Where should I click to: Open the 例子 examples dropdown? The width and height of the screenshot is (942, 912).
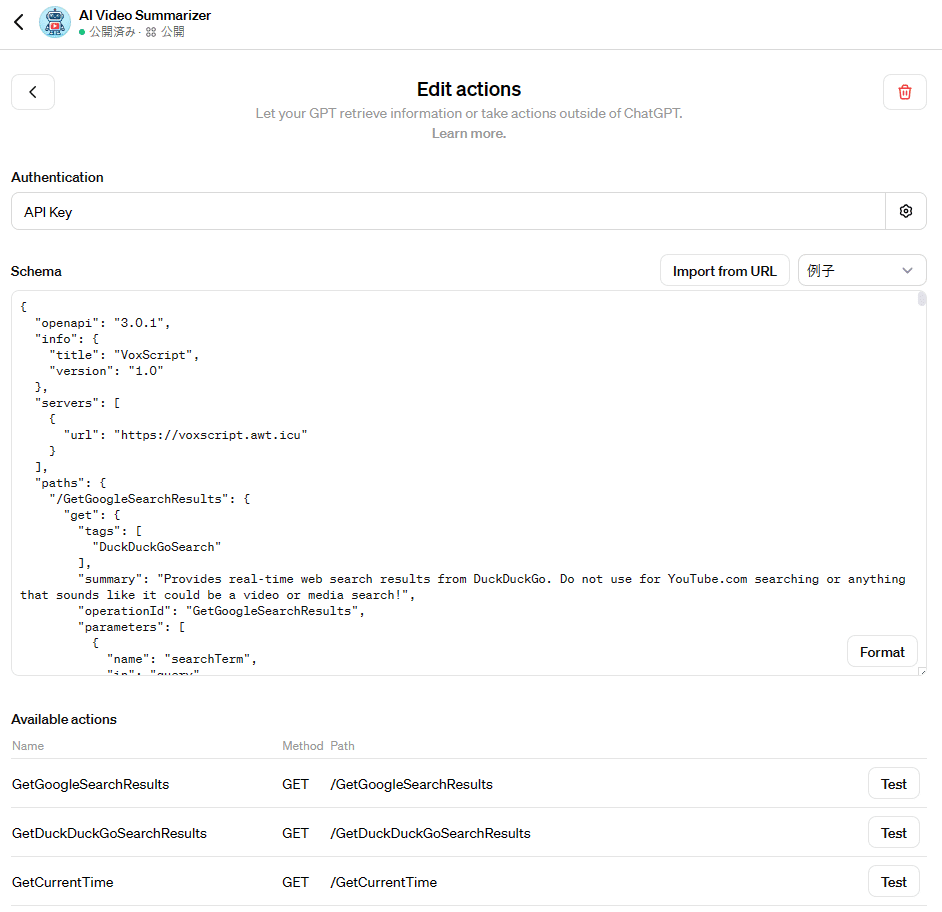[860, 270]
